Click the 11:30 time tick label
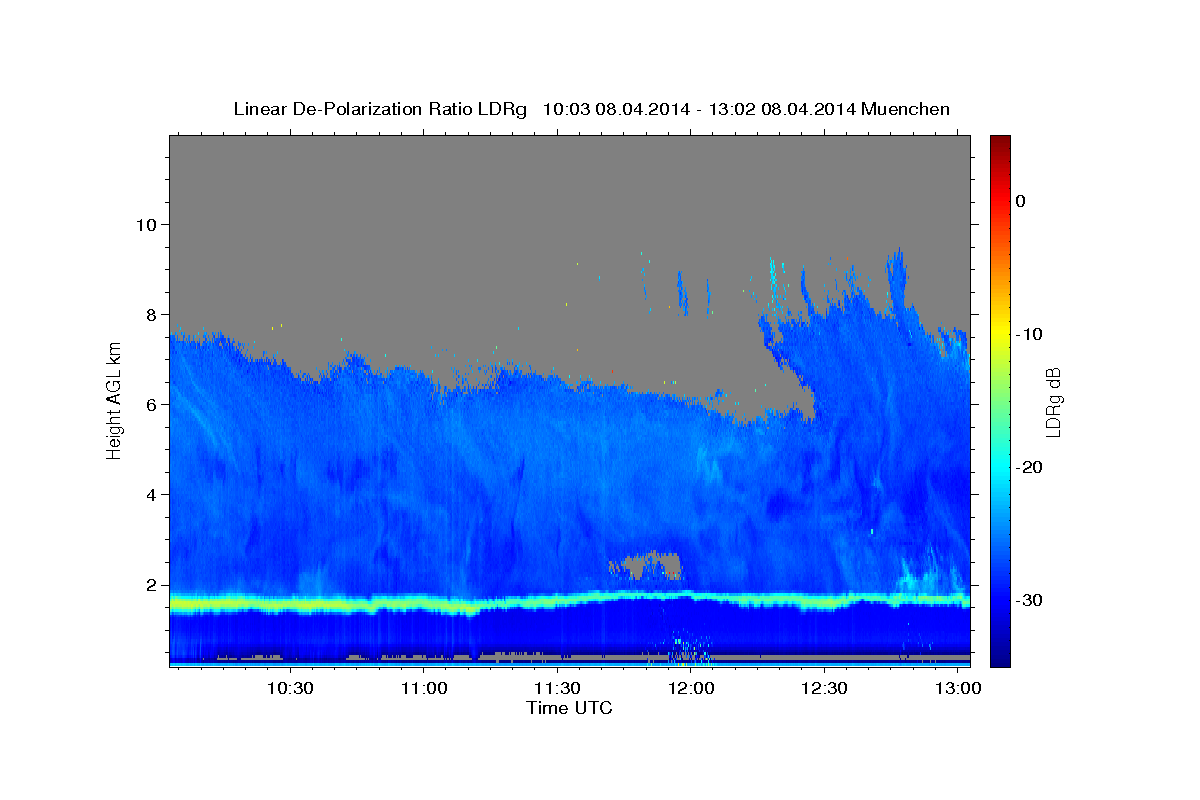The image size is (1200, 800). (557, 689)
